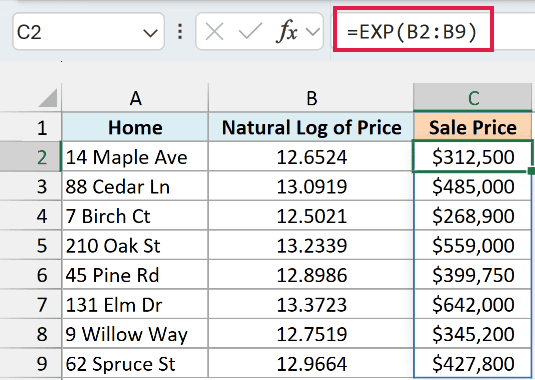Viewport: 535px width, 380px height.
Task: Select cell with value 13.0919
Action: click(311, 187)
